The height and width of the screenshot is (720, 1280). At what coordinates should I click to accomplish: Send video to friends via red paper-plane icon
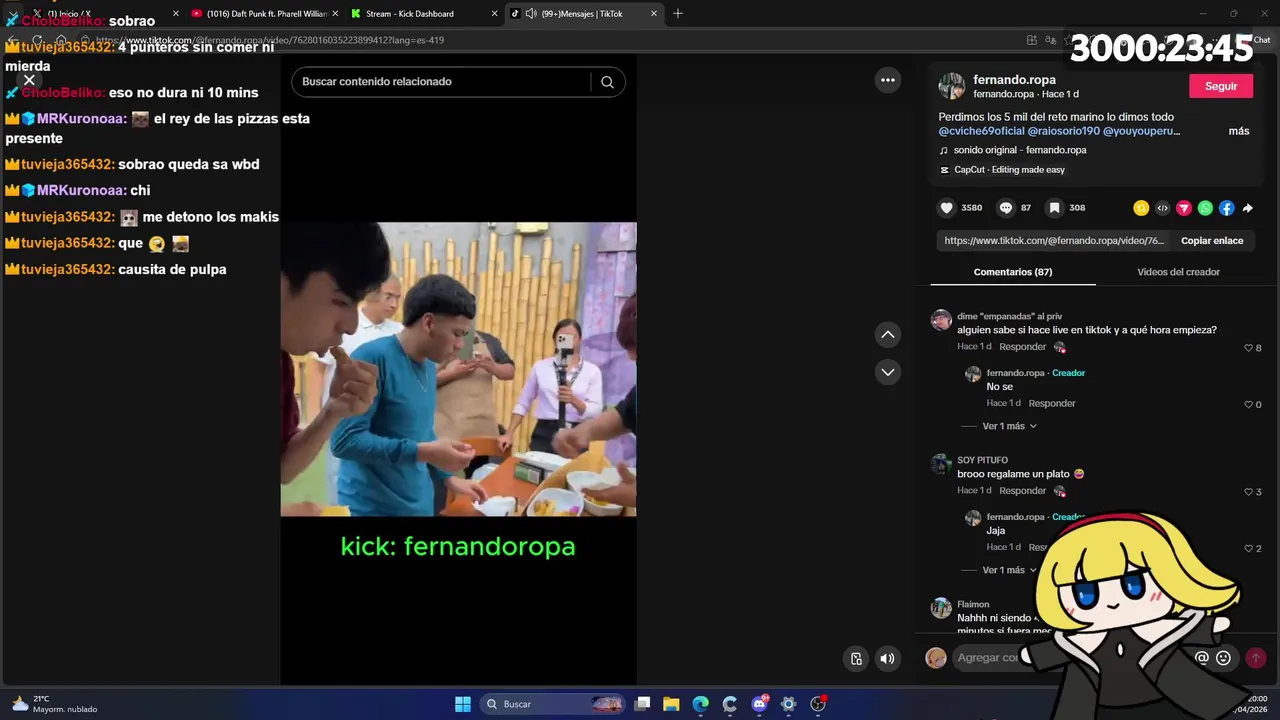pos(1184,208)
